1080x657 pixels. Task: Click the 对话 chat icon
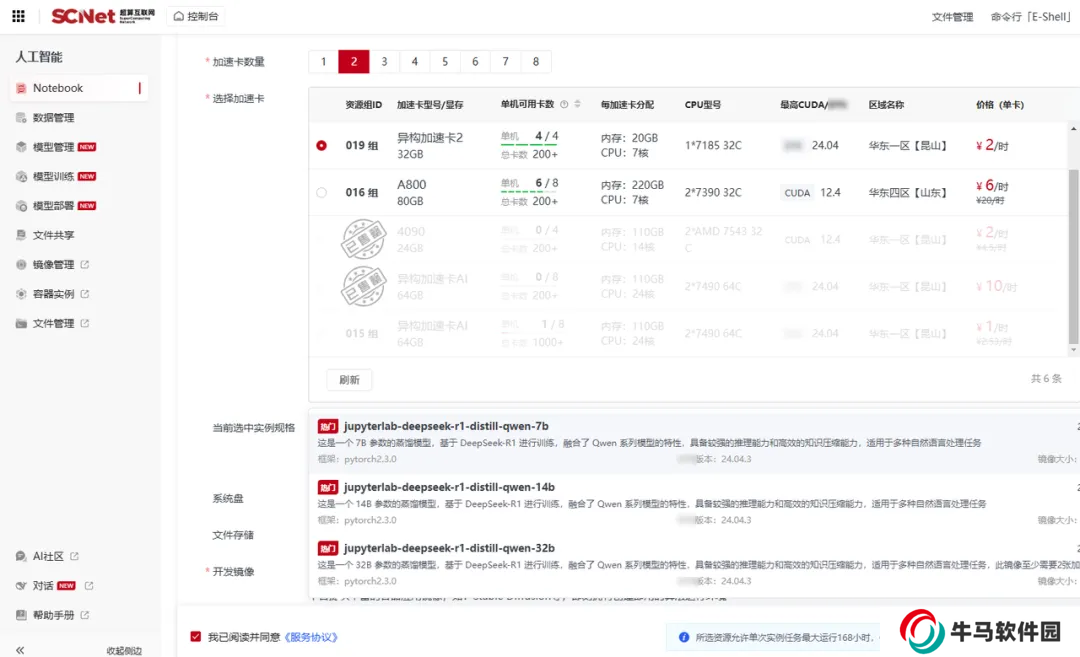coord(22,586)
